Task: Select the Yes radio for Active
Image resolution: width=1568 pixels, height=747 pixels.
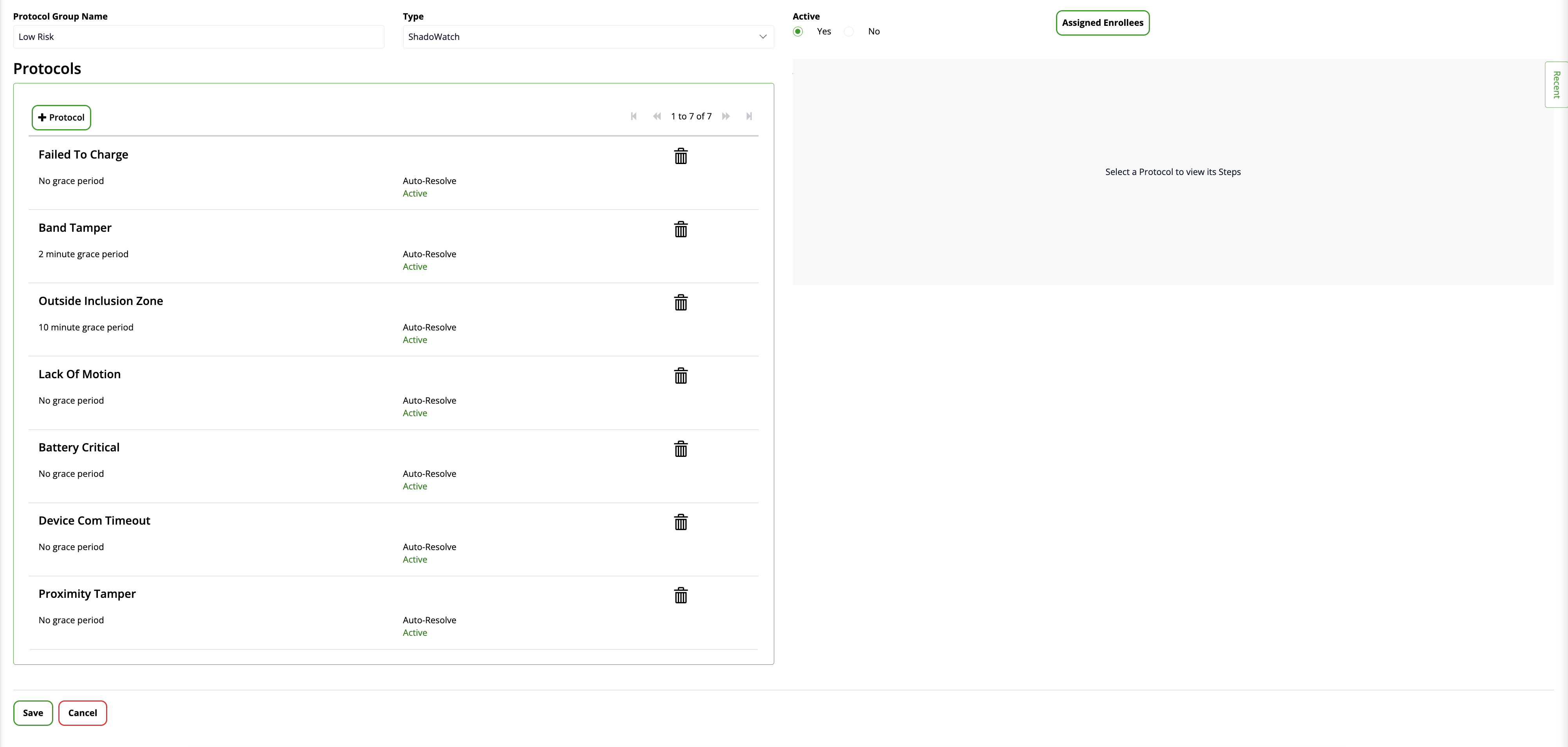Action: pyautogui.click(x=798, y=32)
